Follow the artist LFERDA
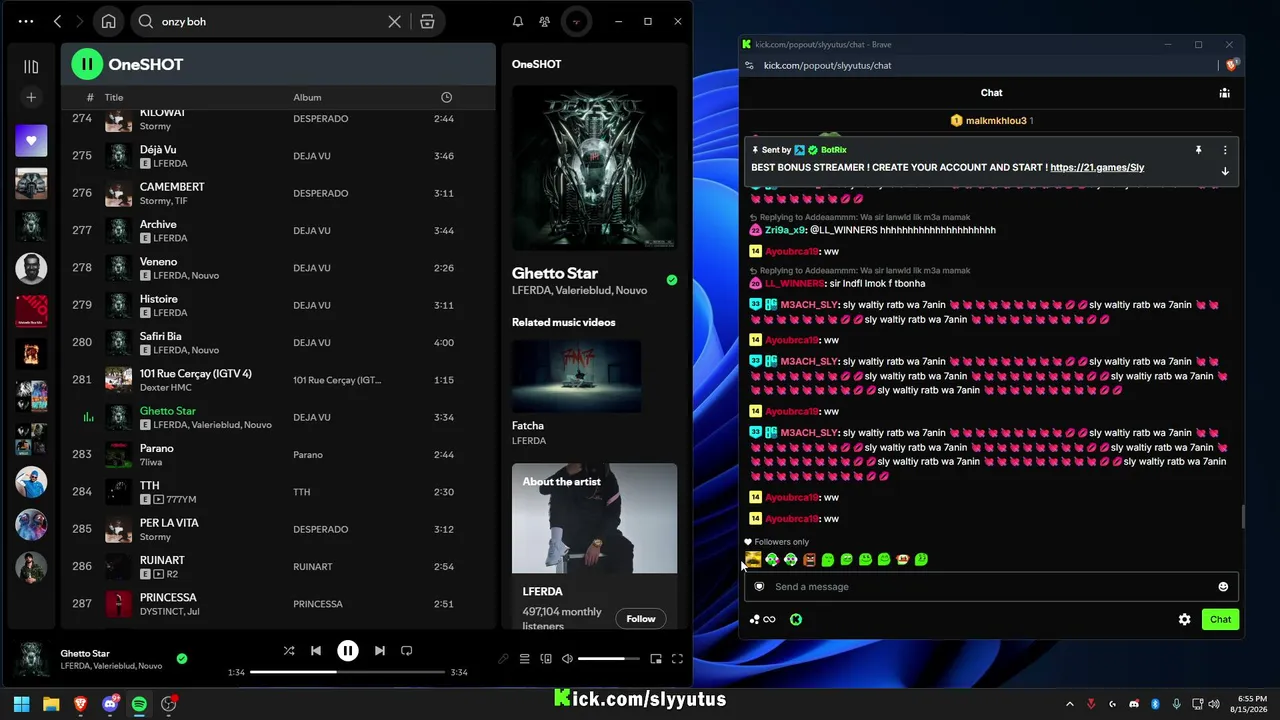The width and height of the screenshot is (1280, 720). [641, 619]
